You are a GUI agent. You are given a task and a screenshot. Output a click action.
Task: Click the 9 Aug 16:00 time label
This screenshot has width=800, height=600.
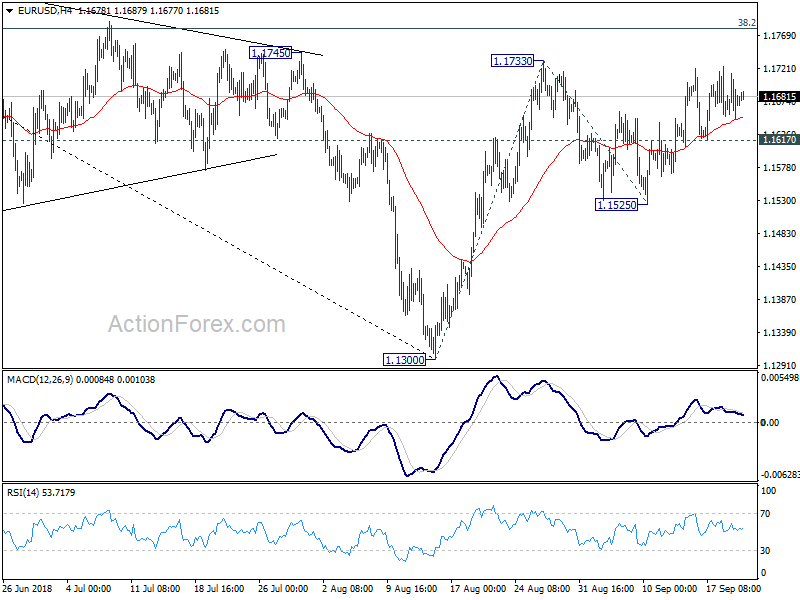coord(411,589)
